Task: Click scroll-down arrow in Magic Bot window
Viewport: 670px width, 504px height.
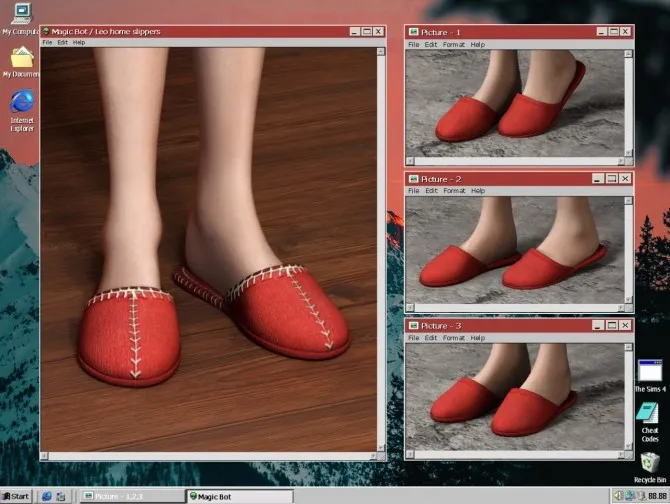Action: [x=381, y=448]
